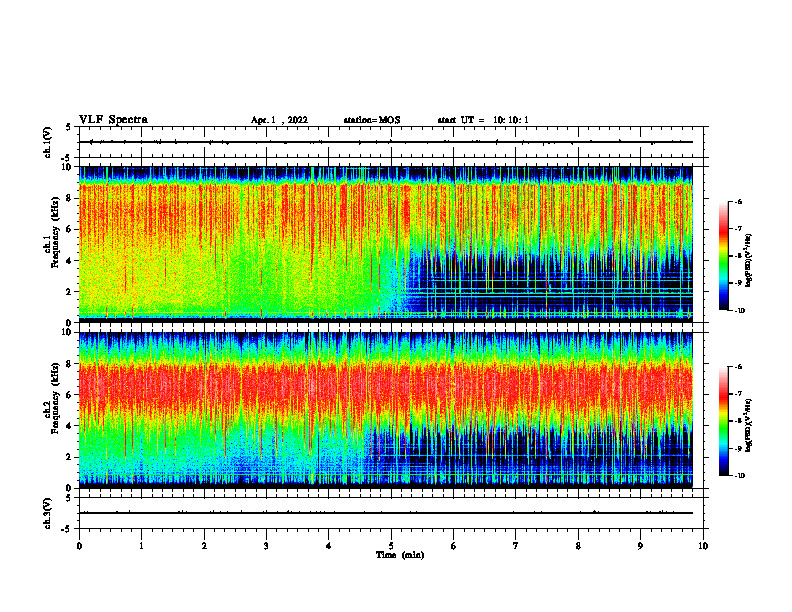Viewport: 792px width, 612px height.
Task: Click the ch.1 PSD color scale bar
Action: pos(724,256)
